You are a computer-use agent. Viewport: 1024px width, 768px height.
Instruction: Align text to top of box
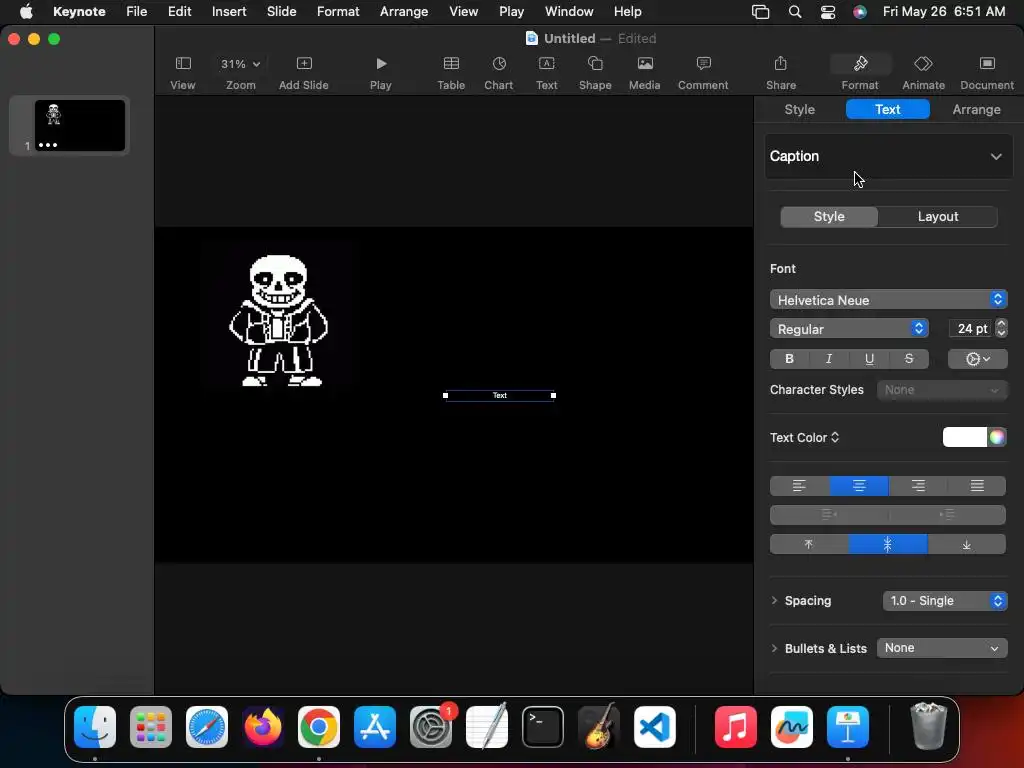tap(808, 544)
